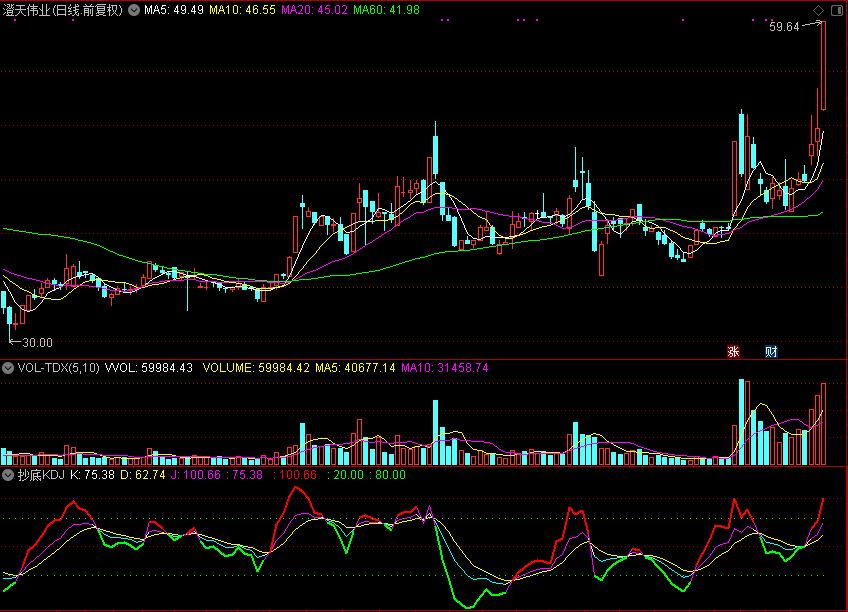Click the green :80.00 threshold value
The height and width of the screenshot is (612, 848).
(387, 475)
